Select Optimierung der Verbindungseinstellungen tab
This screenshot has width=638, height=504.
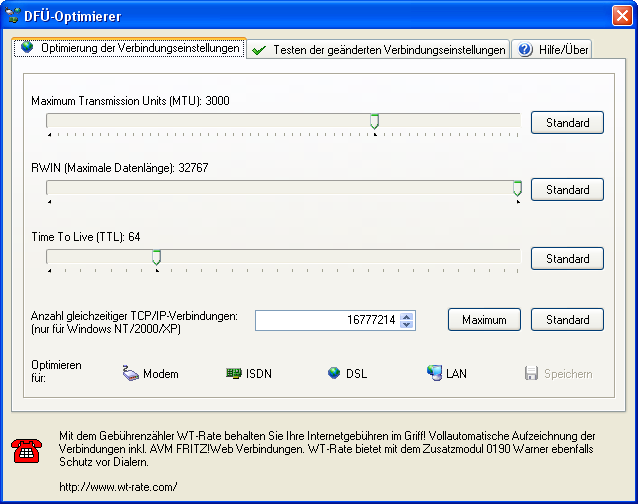click(130, 48)
